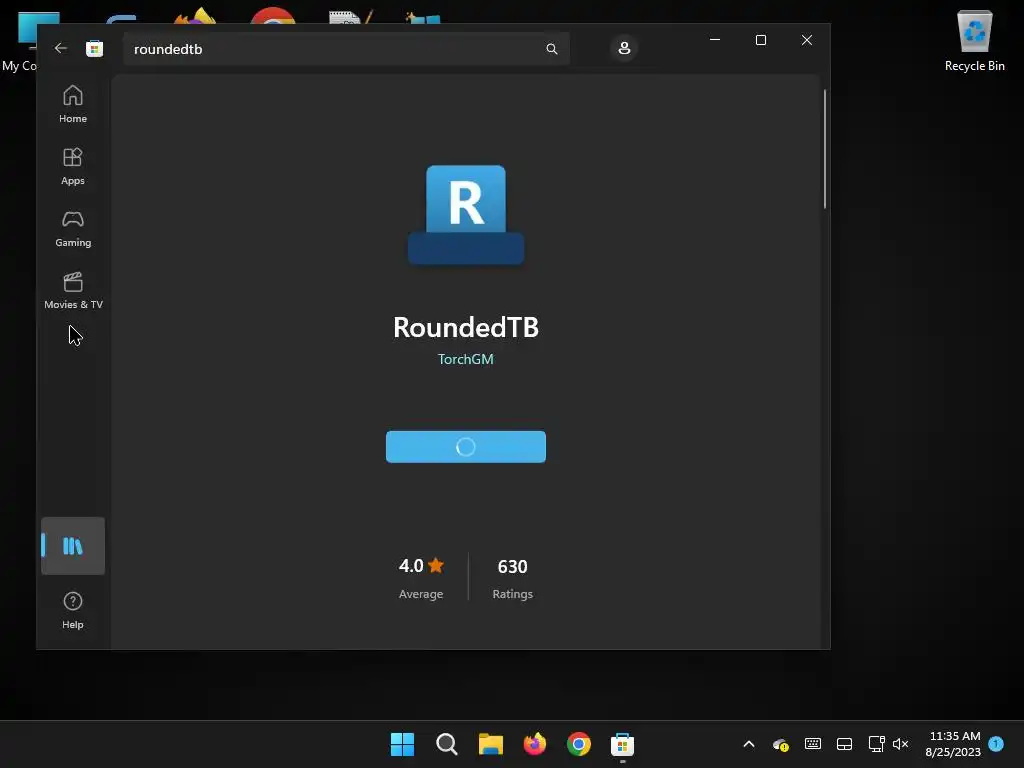Launch Firefox from the taskbar
The height and width of the screenshot is (768, 1024).
[x=535, y=744]
